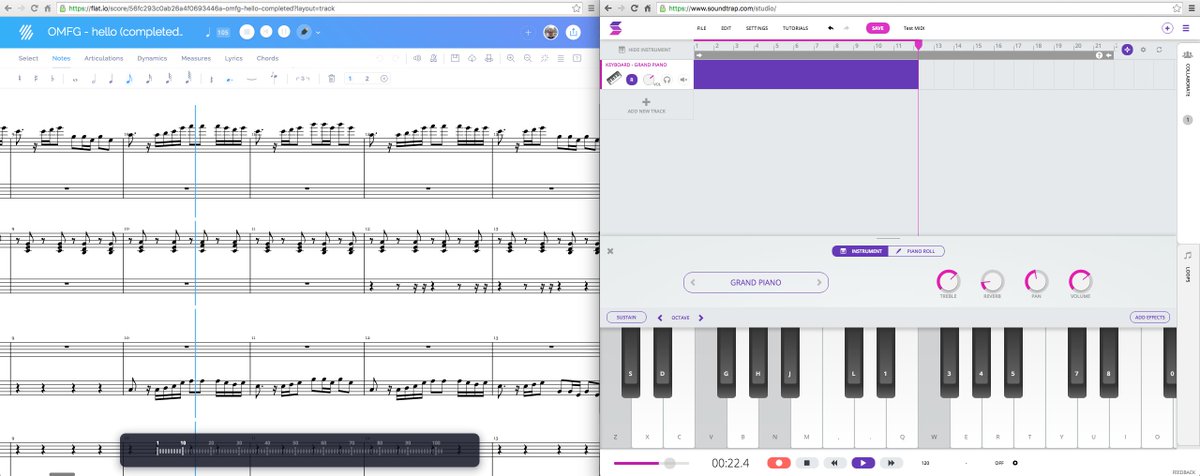Click the stop playback button in Flat header
The image size is (1200, 476).
pos(248,32)
